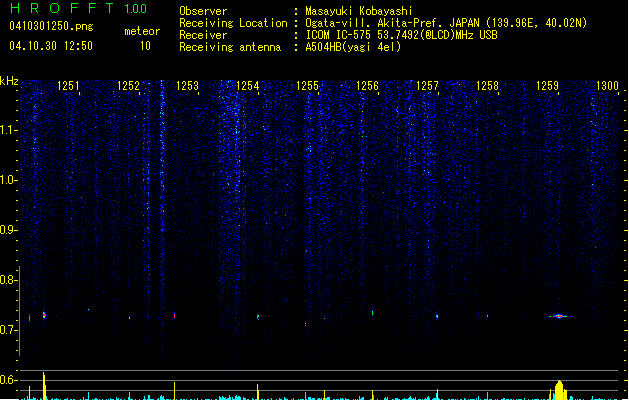629x400 pixels.
Task: Click the 0.6 kHz frequency label
Action: [x=9, y=380]
